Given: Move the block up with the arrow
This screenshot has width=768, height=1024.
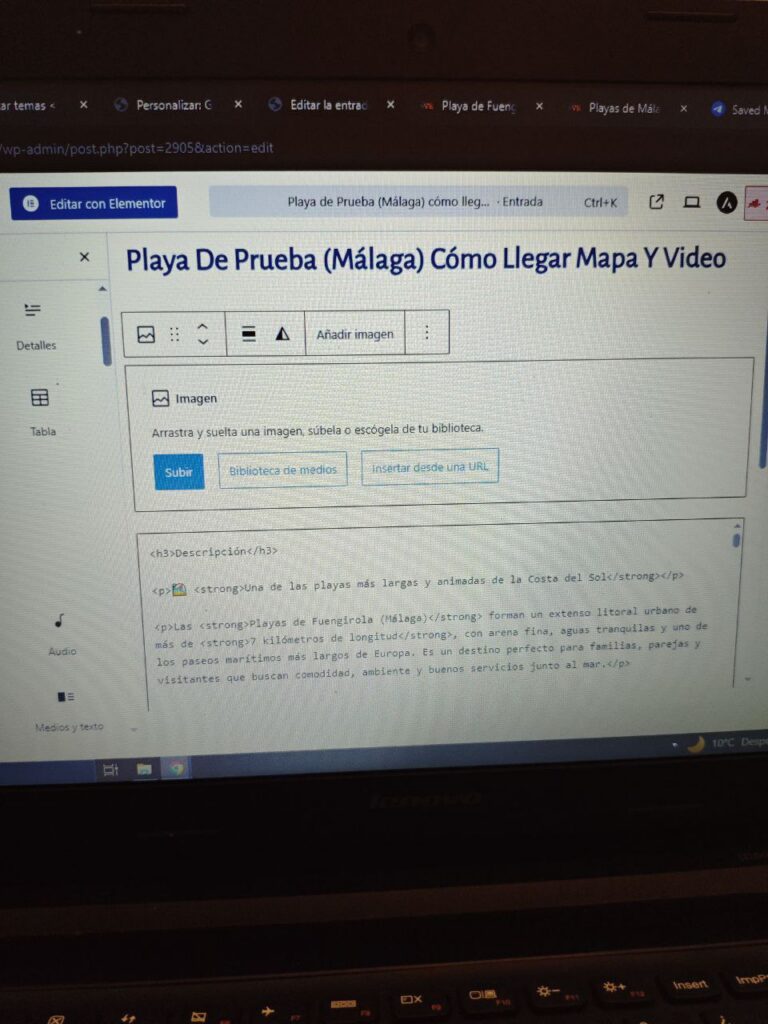Looking at the screenshot, I should (203, 327).
